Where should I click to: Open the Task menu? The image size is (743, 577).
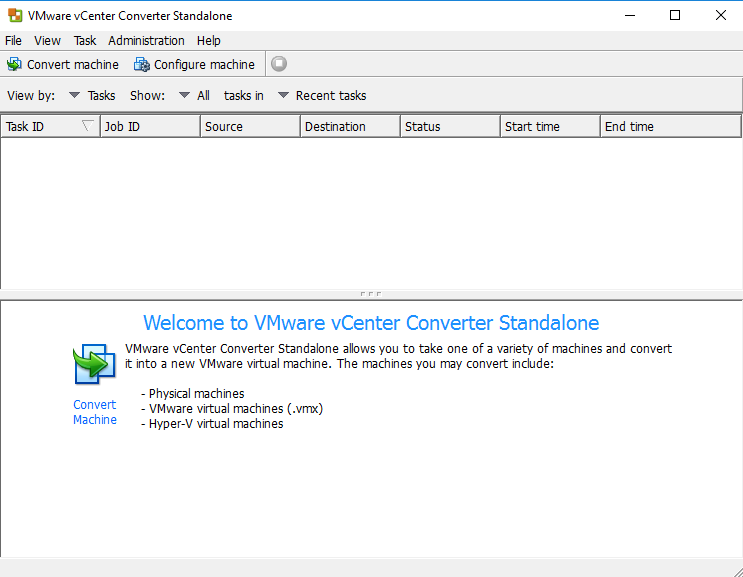[x=85, y=41]
